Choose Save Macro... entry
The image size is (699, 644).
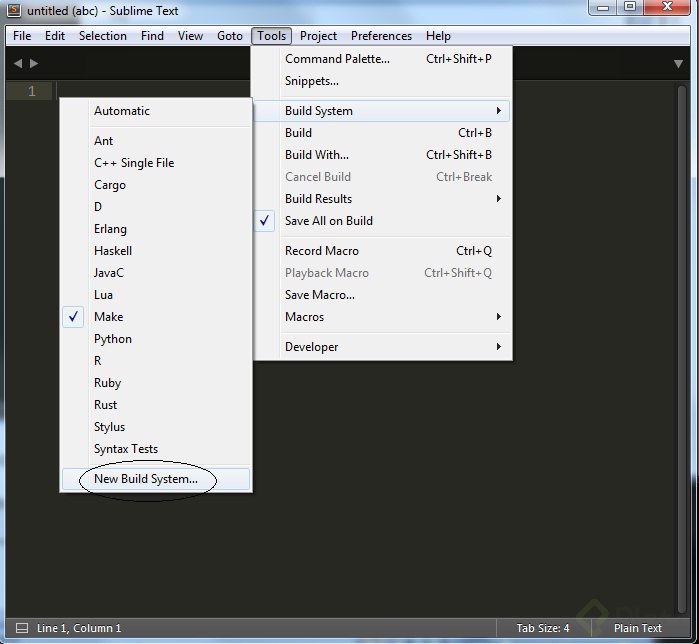382,295
